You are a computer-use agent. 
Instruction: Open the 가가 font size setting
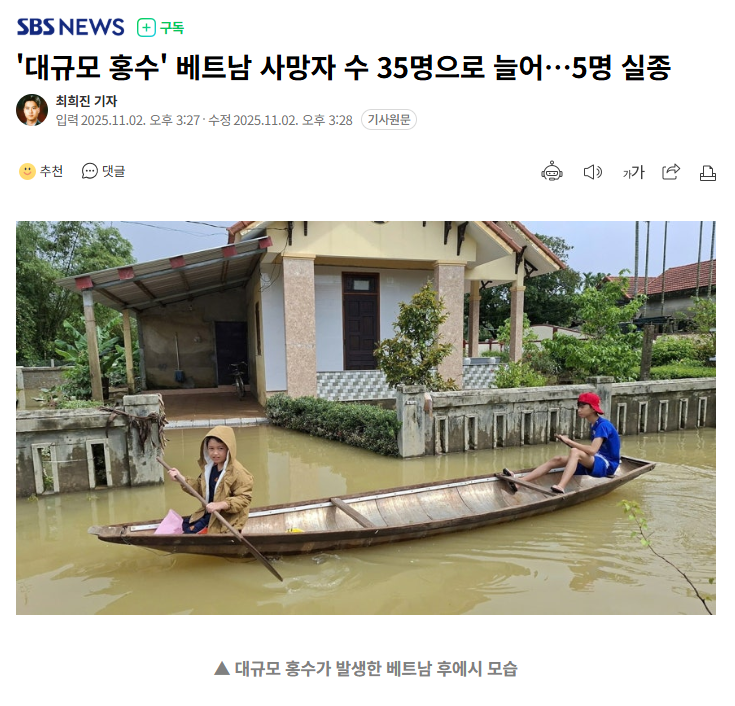[x=633, y=172]
